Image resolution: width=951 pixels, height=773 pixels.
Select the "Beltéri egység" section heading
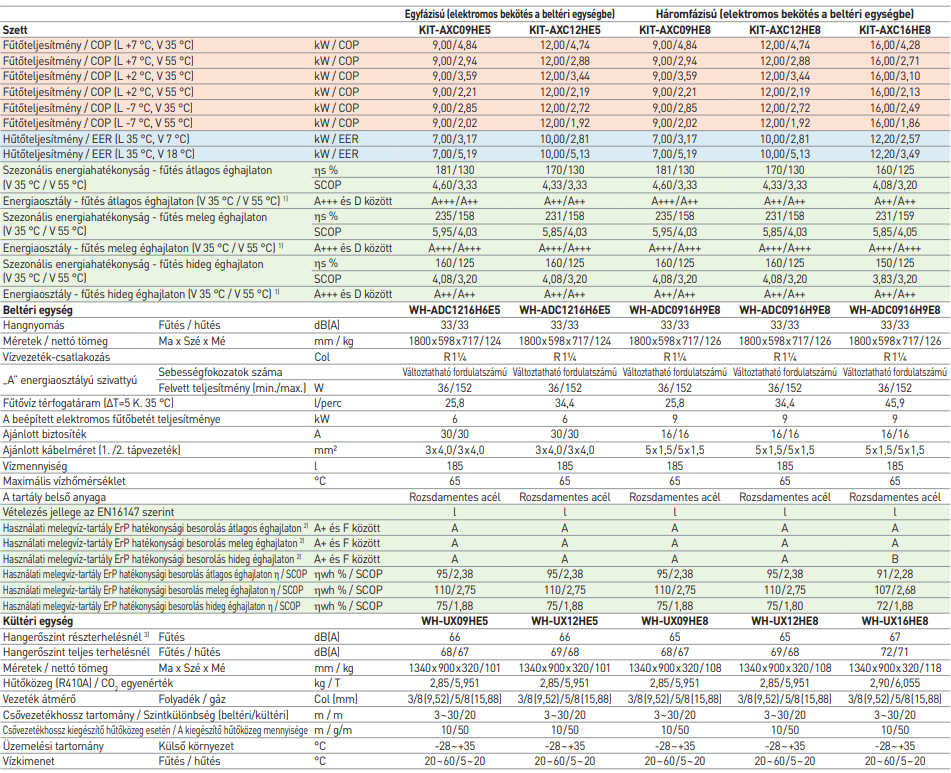pyautogui.click(x=38, y=310)
